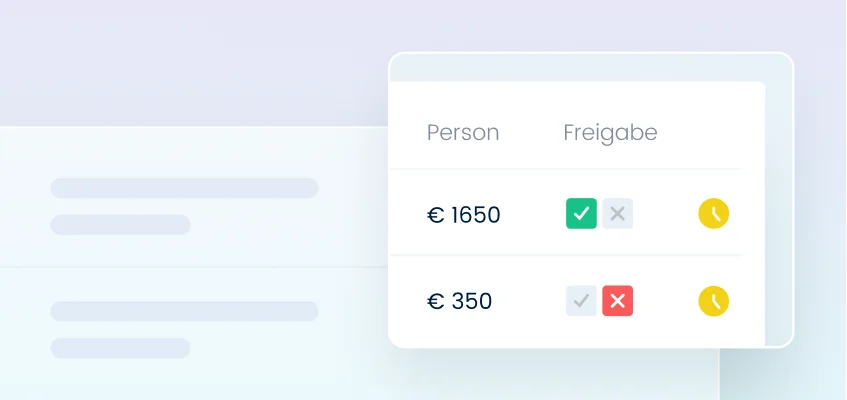The height and width of the screenshot is (400, 847).
Task: Click the red reject X for € 350
Action: tap(618, 301)
